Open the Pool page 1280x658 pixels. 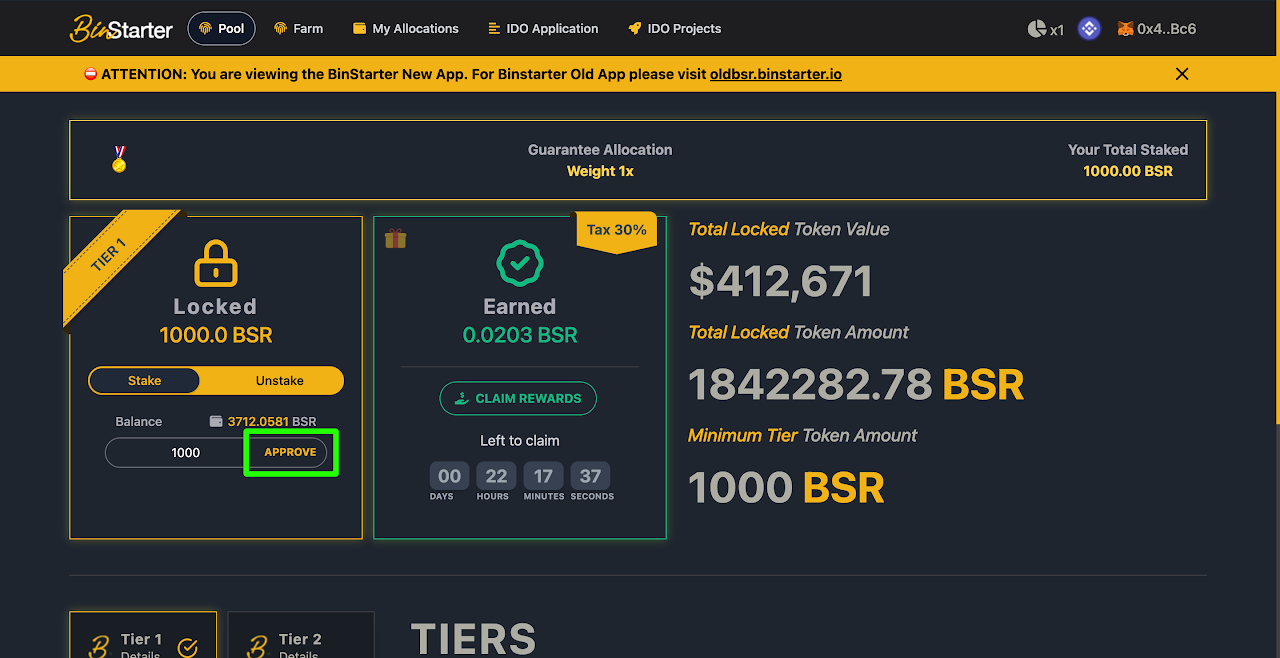pyautogui.click(x=222, y=28)
